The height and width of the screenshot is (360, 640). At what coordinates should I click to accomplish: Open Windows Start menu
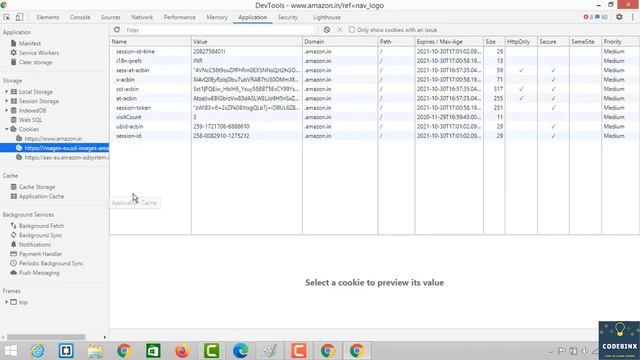[x=11, y=351]
